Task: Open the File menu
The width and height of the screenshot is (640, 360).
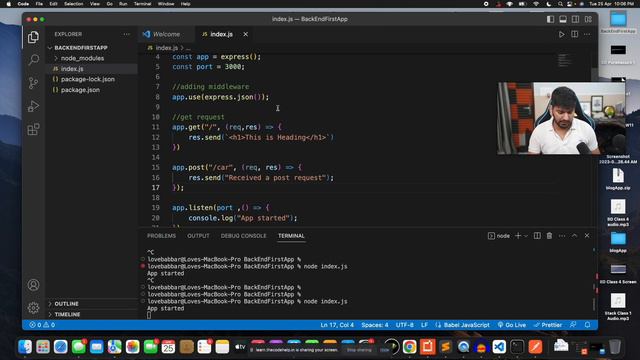Action: point(39,4)
